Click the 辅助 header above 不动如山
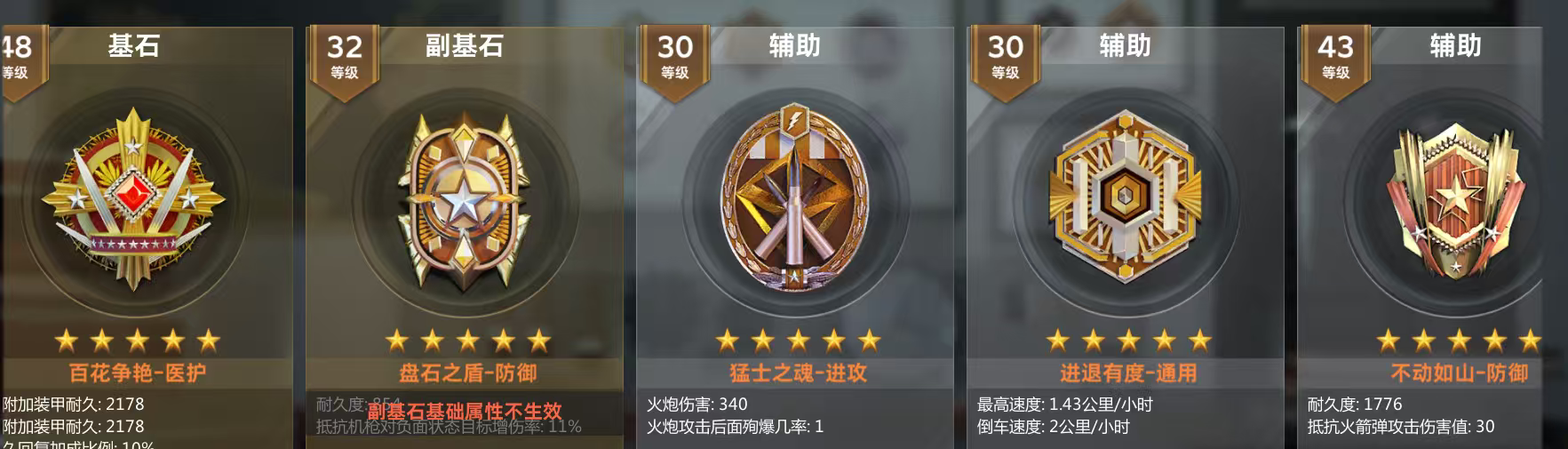Viewport: 1568px width, 449px height. click(1455, 45)
